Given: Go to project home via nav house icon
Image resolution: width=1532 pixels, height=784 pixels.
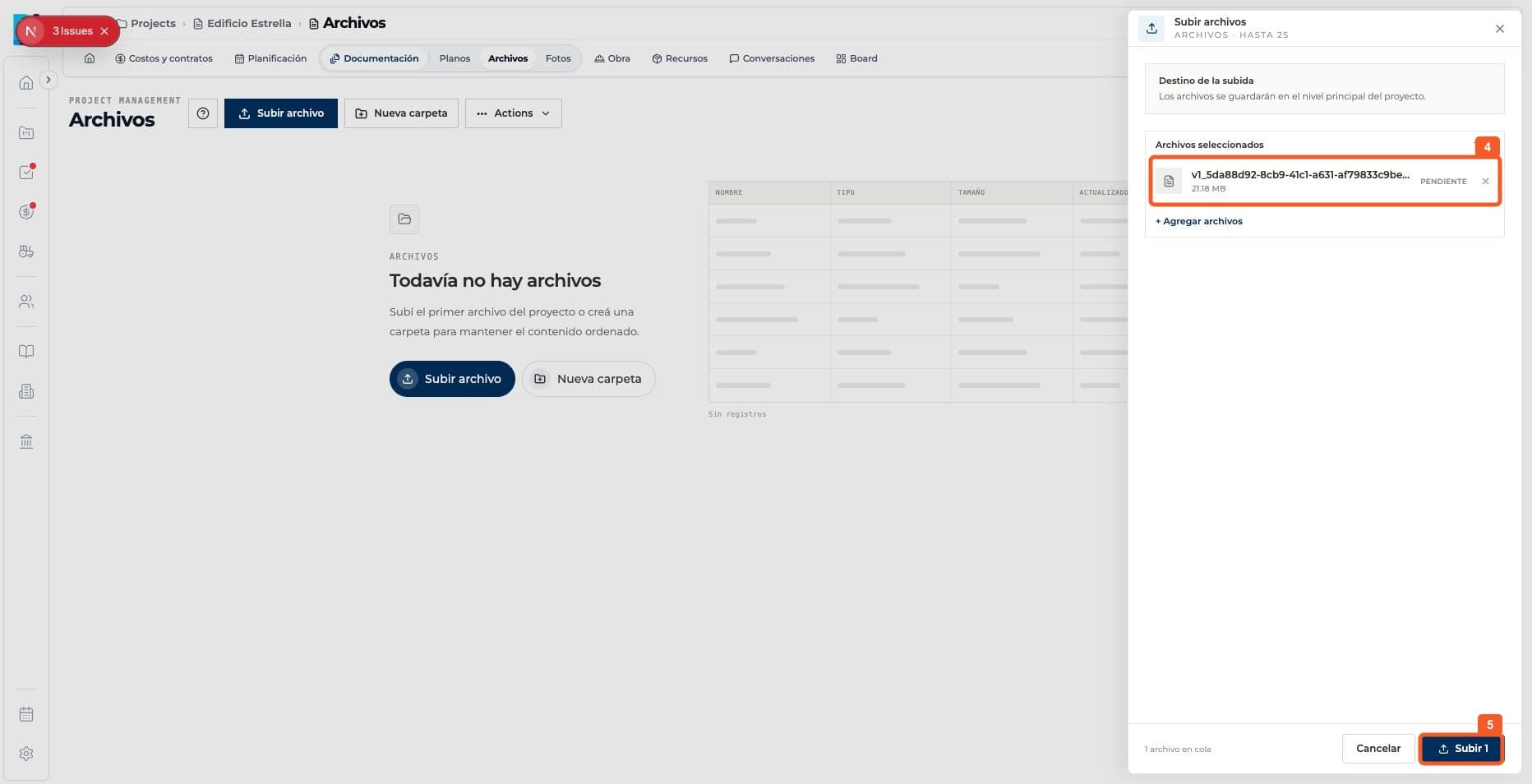Looking at the screenshot, I should pos(90,58).
